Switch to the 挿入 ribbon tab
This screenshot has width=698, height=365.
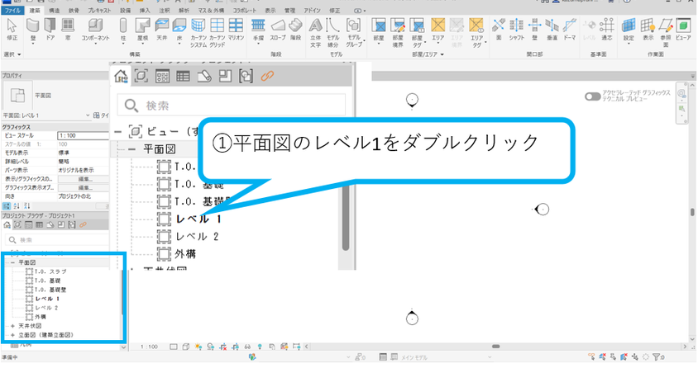tap(145, 10)
